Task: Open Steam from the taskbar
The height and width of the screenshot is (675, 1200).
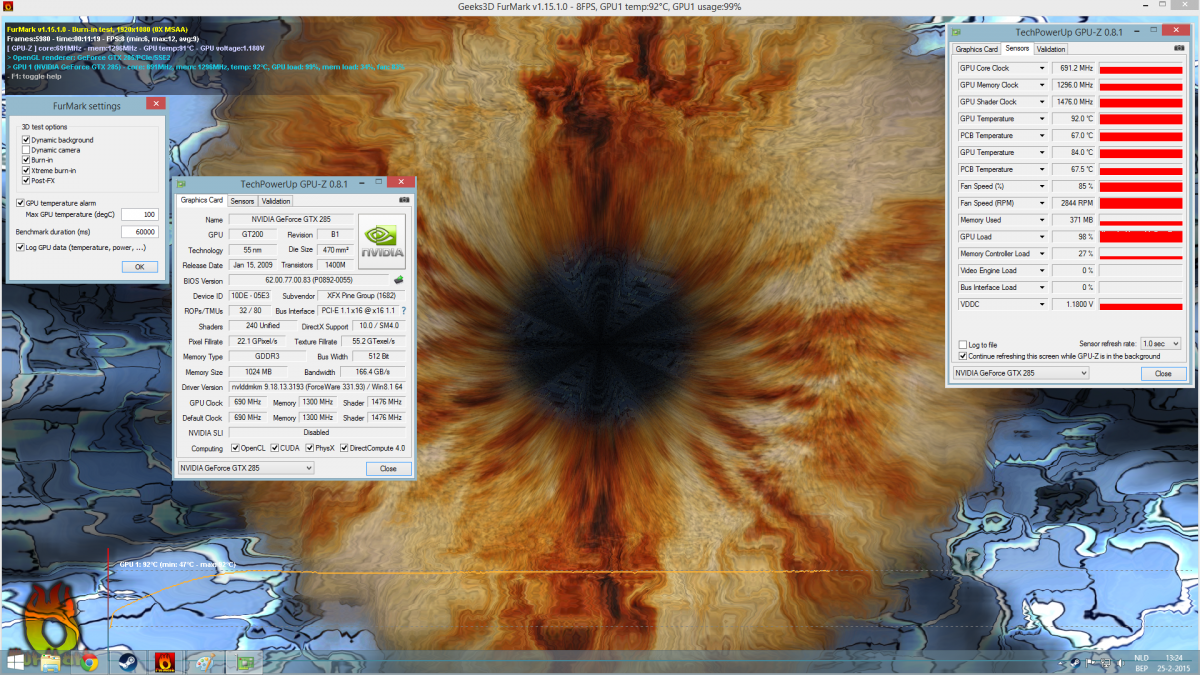Action: (126, 662)
